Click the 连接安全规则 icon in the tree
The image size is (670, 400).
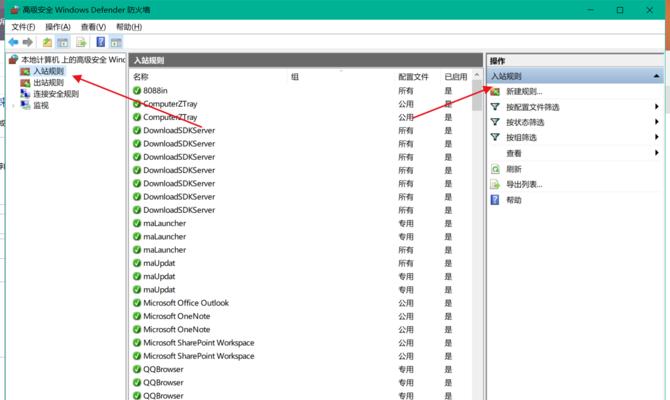[x=25, y=94]
